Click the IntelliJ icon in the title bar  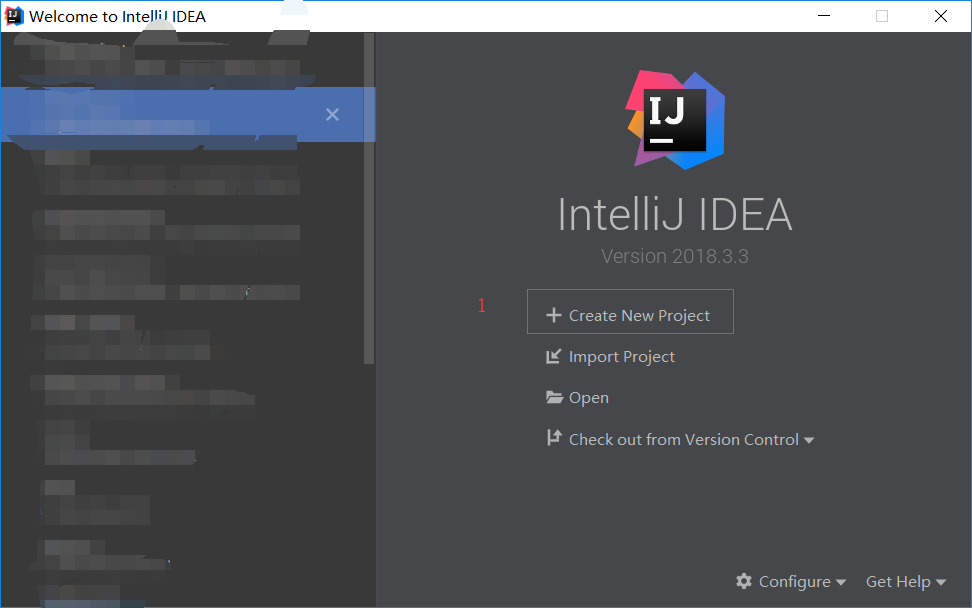[14, 16]
